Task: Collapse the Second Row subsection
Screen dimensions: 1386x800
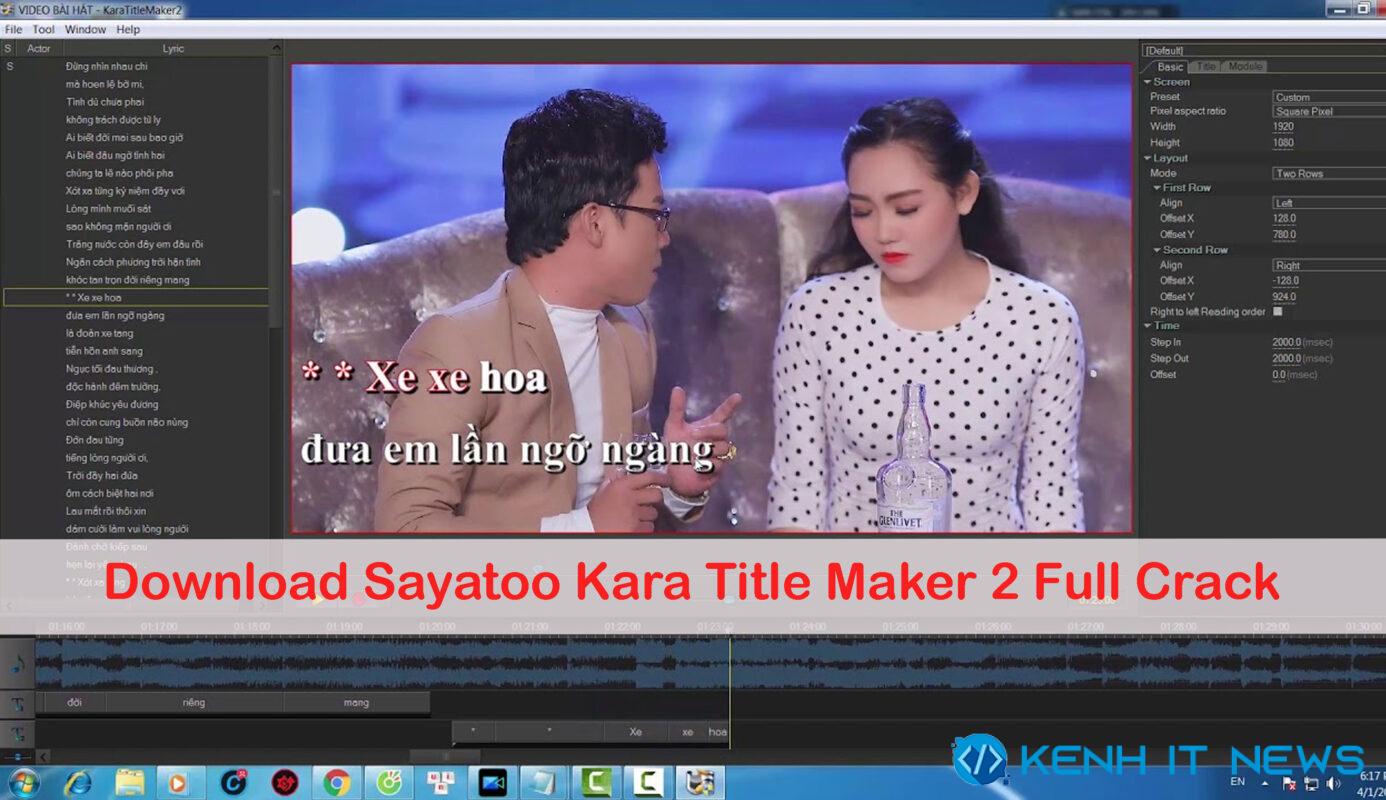Action: pyautogui.click(x=1157, y=250)
